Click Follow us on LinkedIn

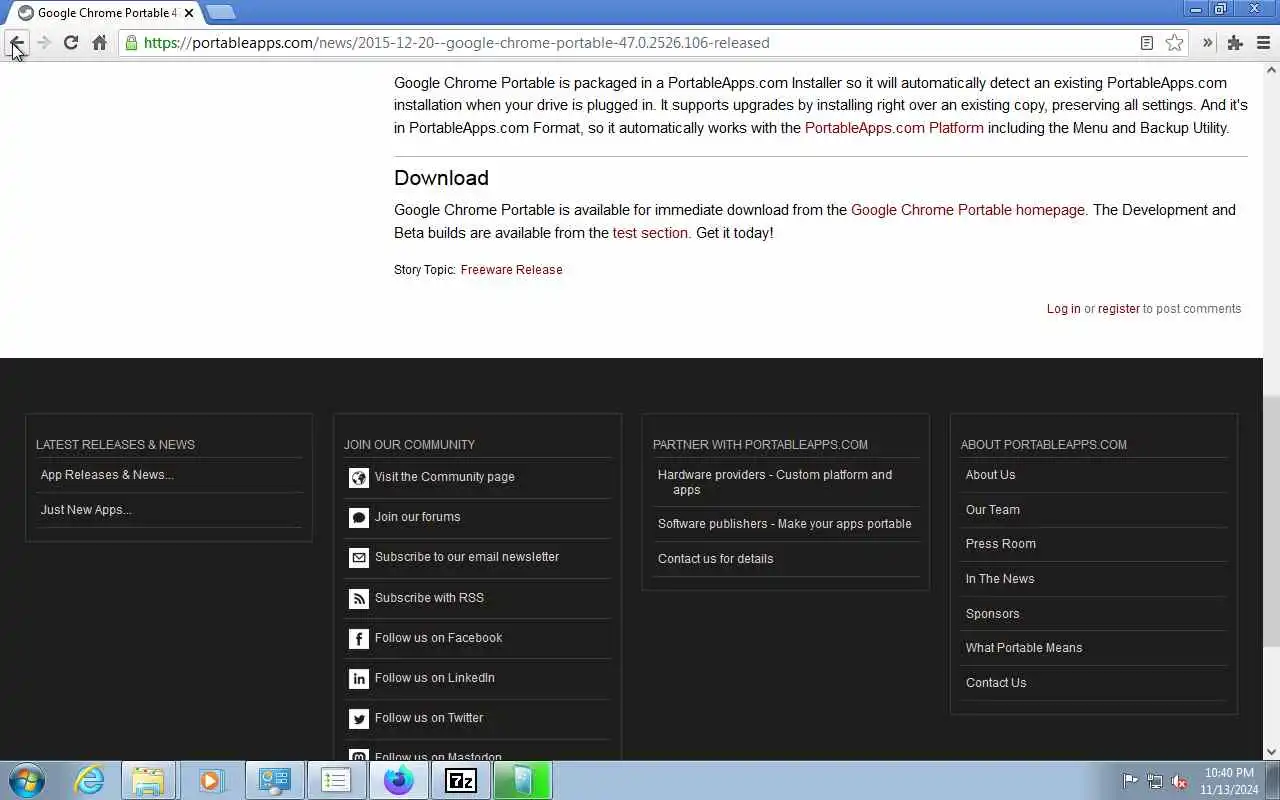click(435, 678)
